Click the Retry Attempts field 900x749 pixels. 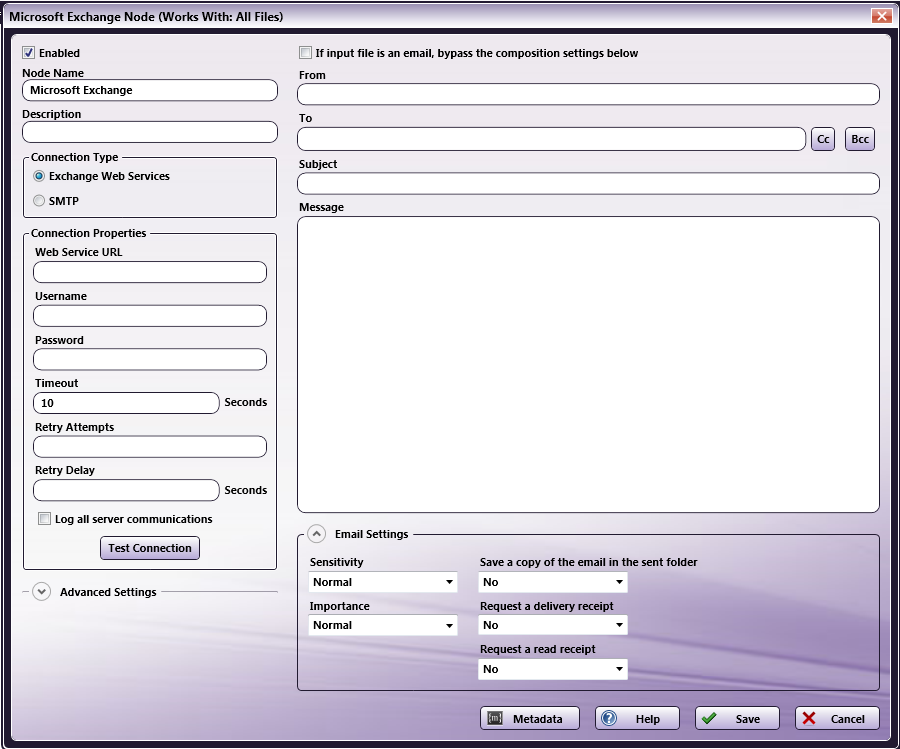(150, 447)
